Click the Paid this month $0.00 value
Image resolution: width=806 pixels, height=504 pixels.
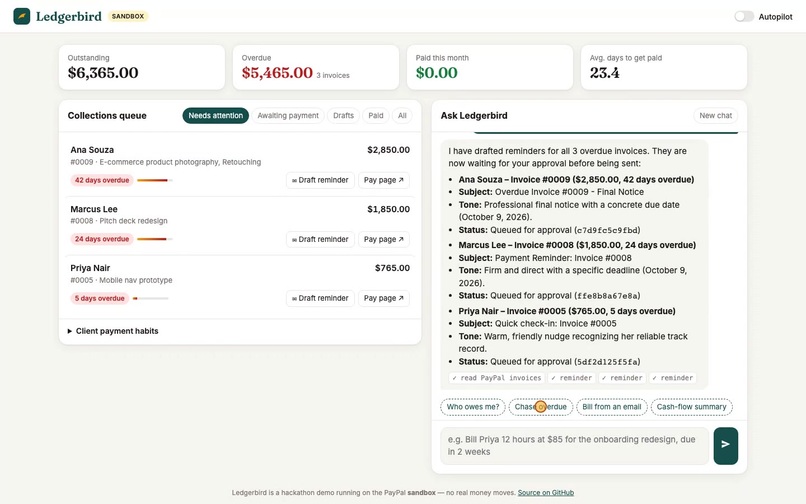[x=436, y=73]
